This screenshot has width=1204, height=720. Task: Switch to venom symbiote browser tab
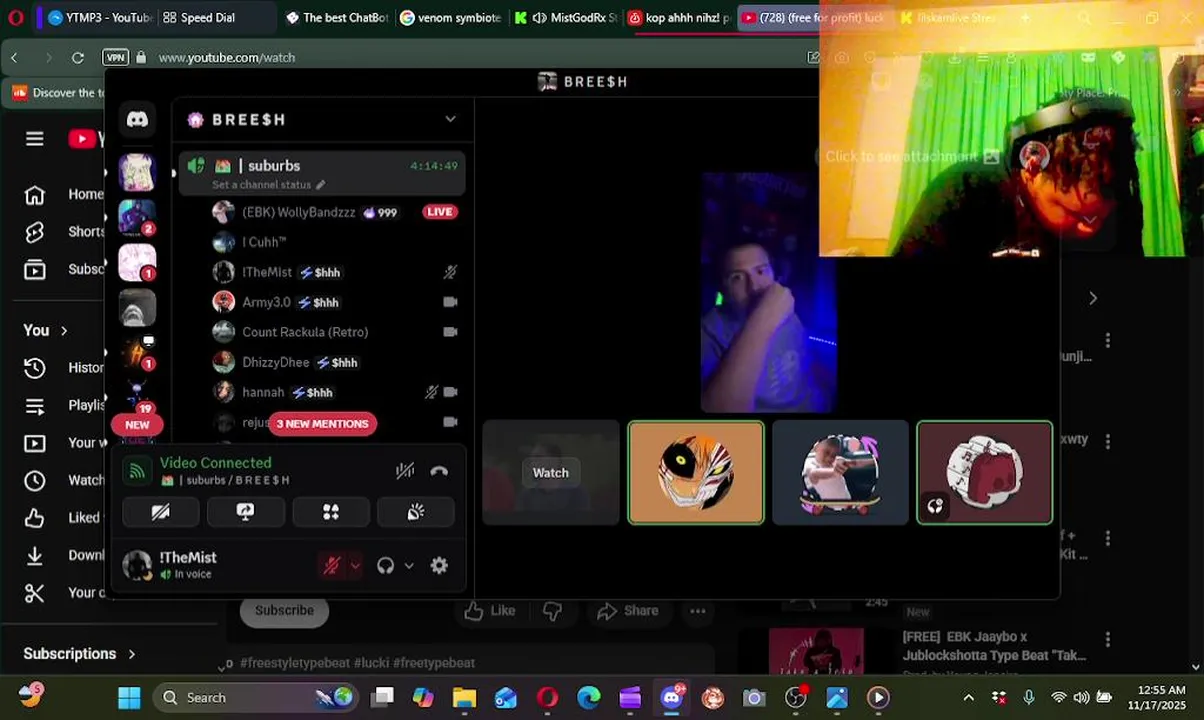[x=450, y=18]
